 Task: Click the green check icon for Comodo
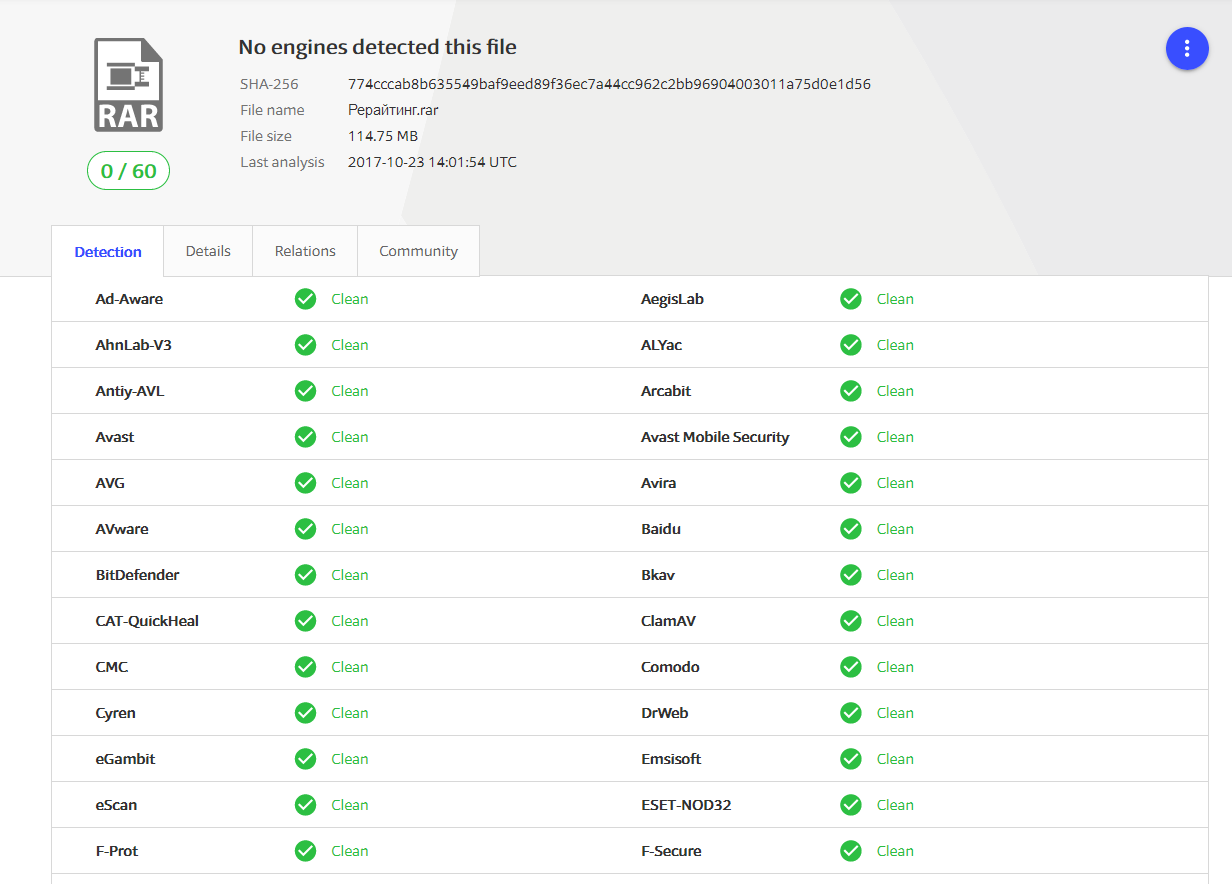(x=851, y=667)
